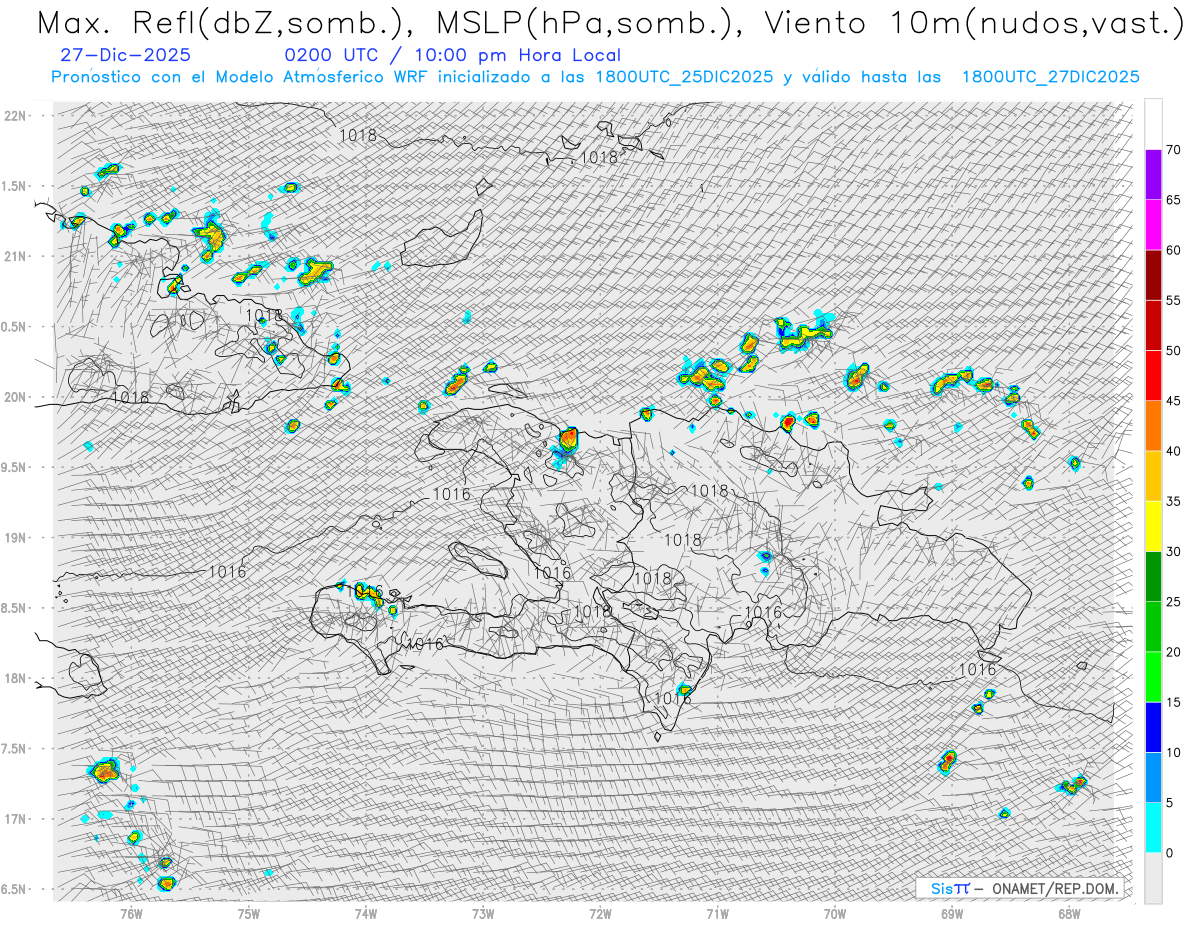Click the '6.5N' latitude label at bottom
Screen dimensions: 1200x927
tap(15, 889)
